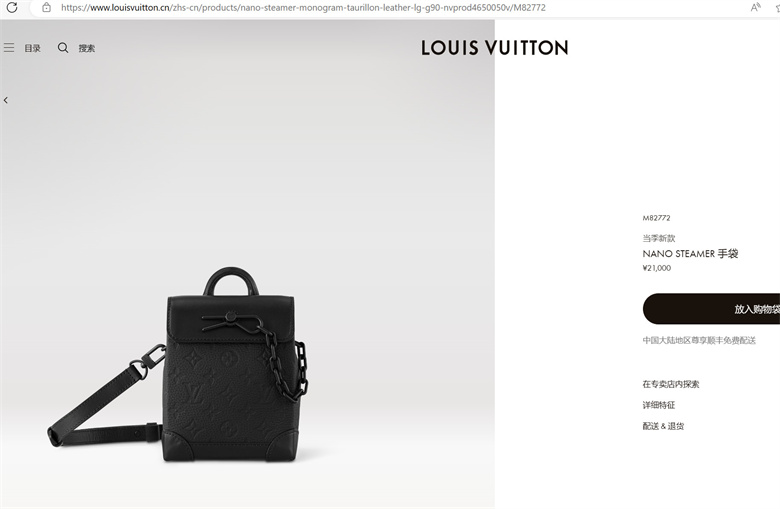Go to previous image with left chevron
780x509 pixels.
pos(6,100)
